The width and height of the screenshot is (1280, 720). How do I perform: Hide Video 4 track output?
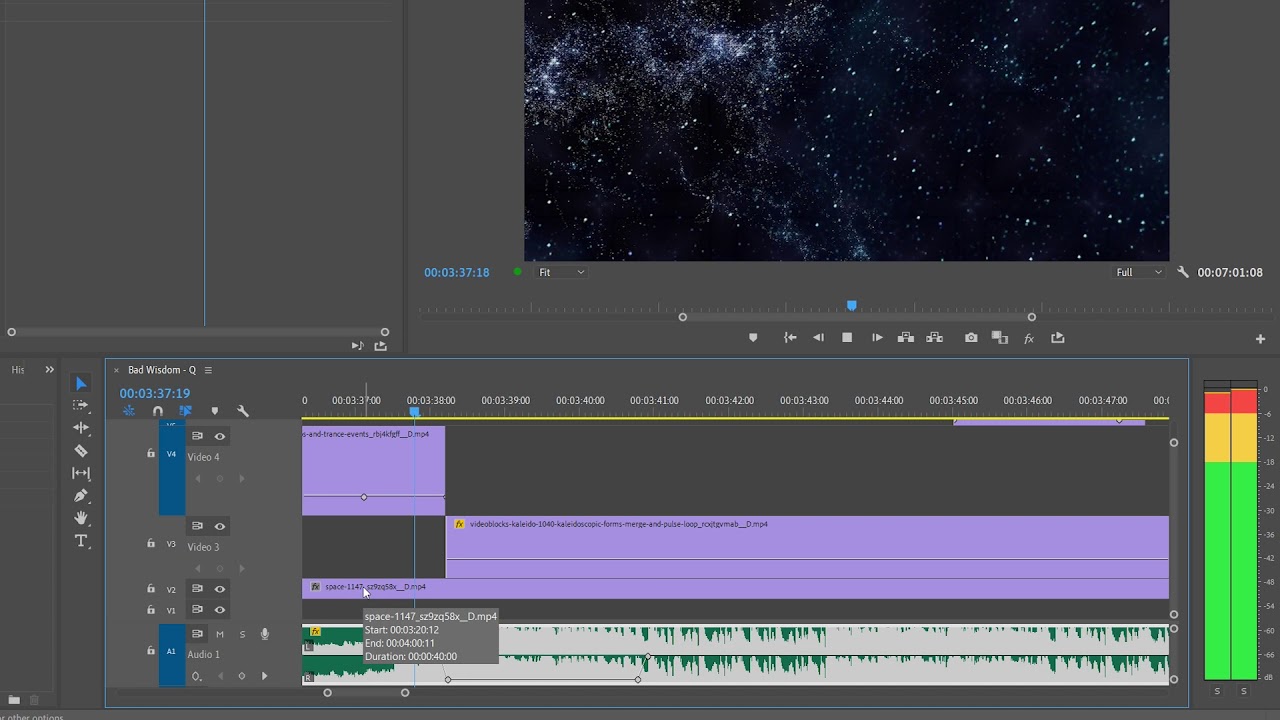219,436
